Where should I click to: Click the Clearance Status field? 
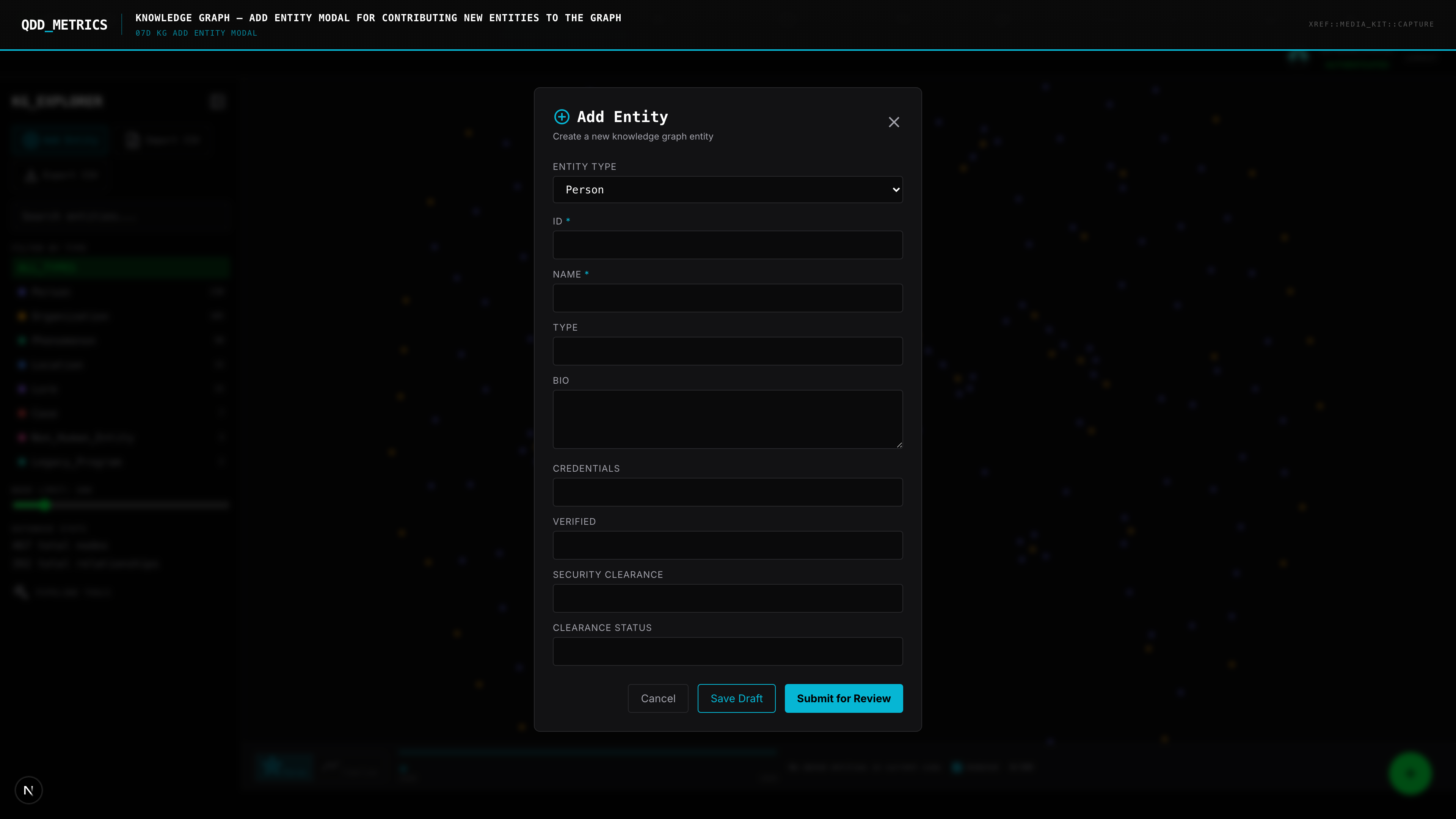point(727,652)
